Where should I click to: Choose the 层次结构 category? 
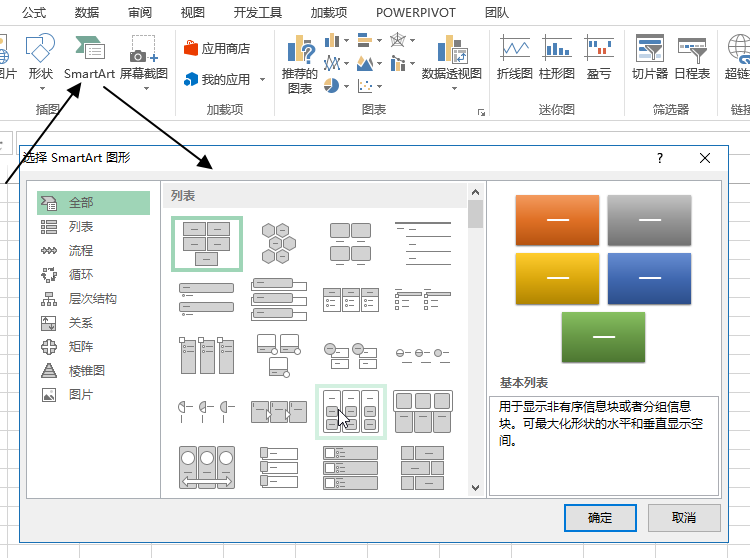click(92, 299)
